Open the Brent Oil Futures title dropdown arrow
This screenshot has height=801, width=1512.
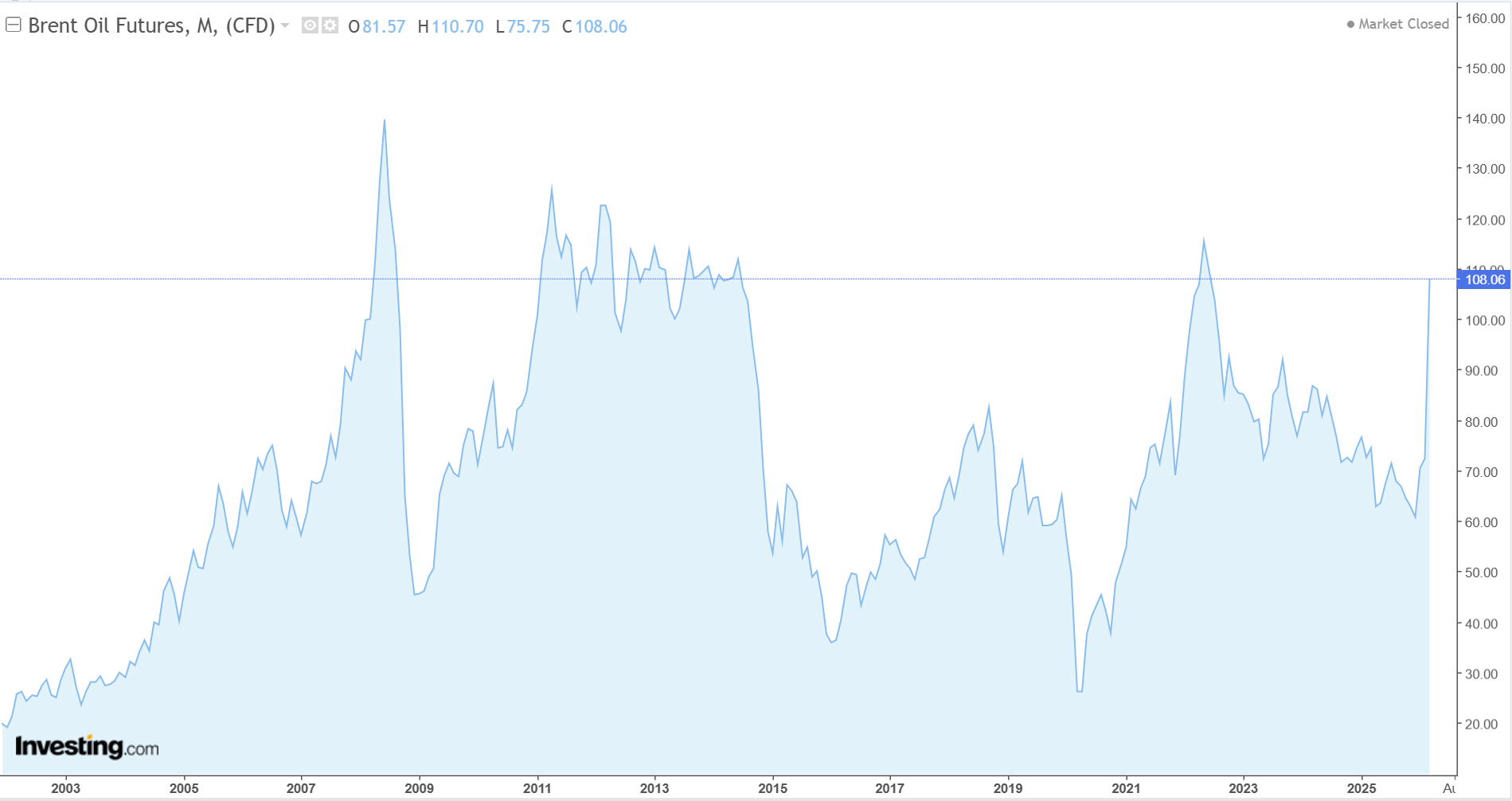click(x=285, y=25)
